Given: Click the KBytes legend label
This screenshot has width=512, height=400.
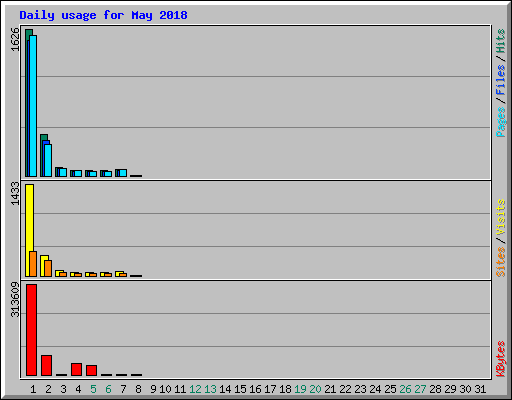Looking at the screenshot, I should (x=501, y=359).
